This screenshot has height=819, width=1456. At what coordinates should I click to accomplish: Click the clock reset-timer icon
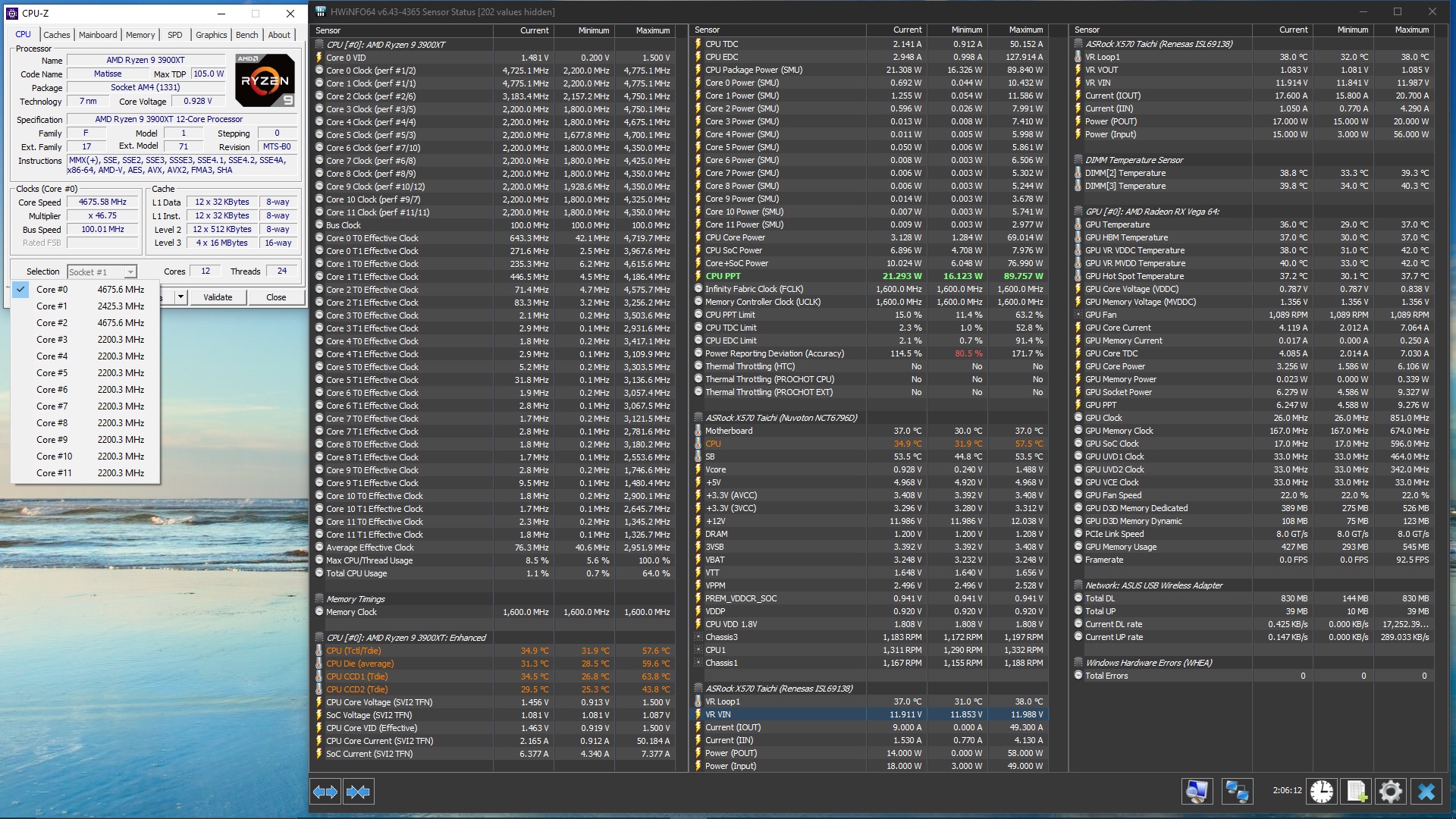pos(1322,792)
